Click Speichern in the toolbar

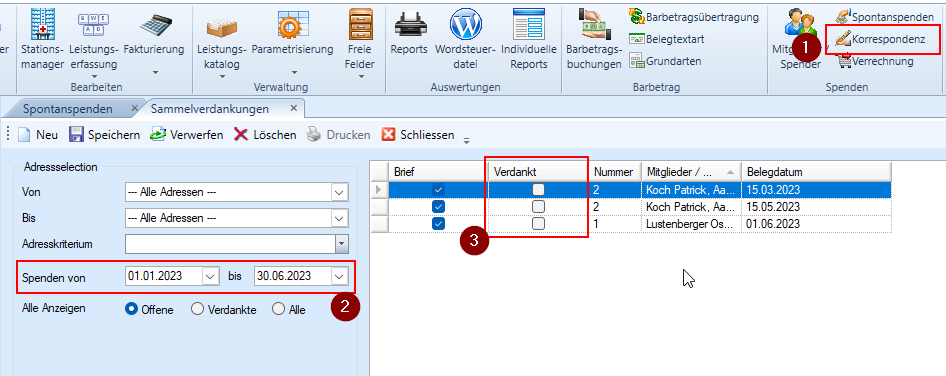click(104, 135)
